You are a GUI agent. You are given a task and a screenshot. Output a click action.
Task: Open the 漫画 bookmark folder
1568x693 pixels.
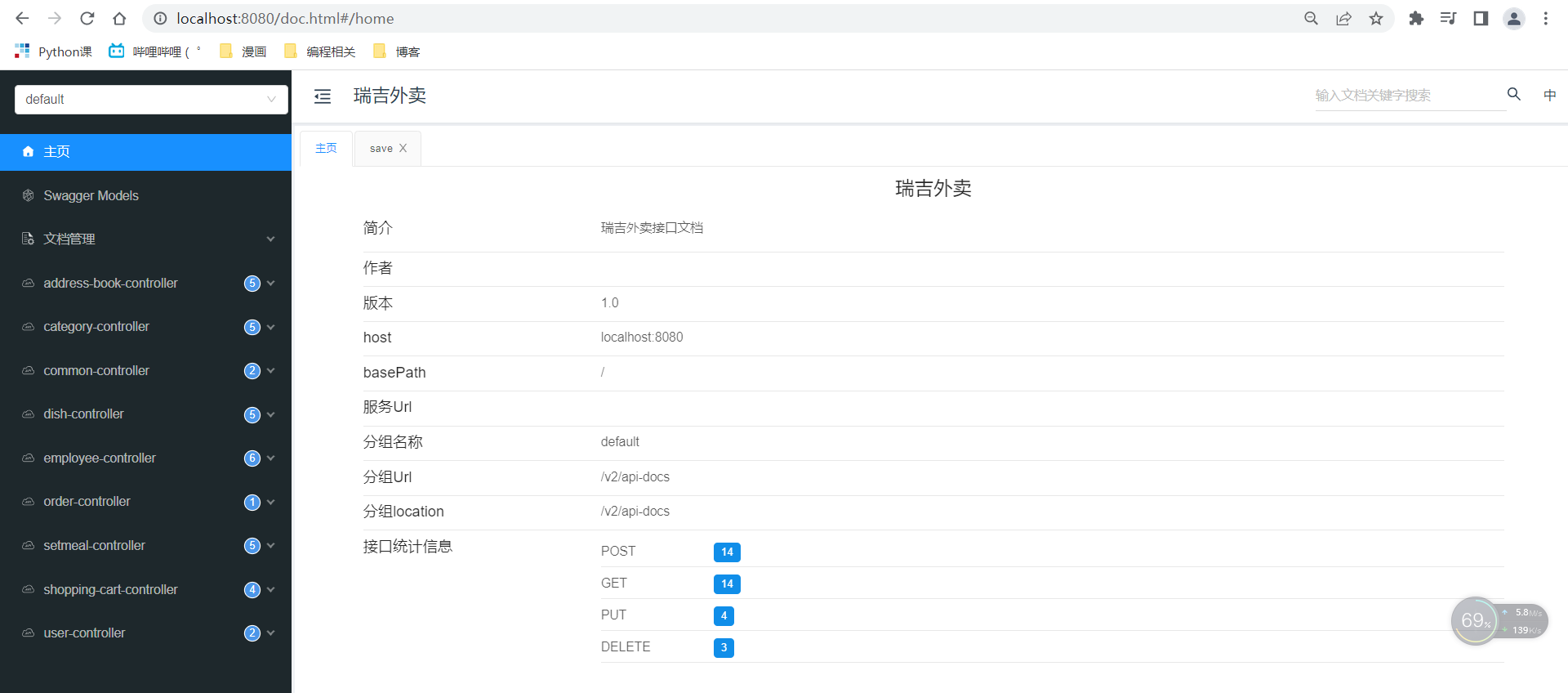point(243,51)
